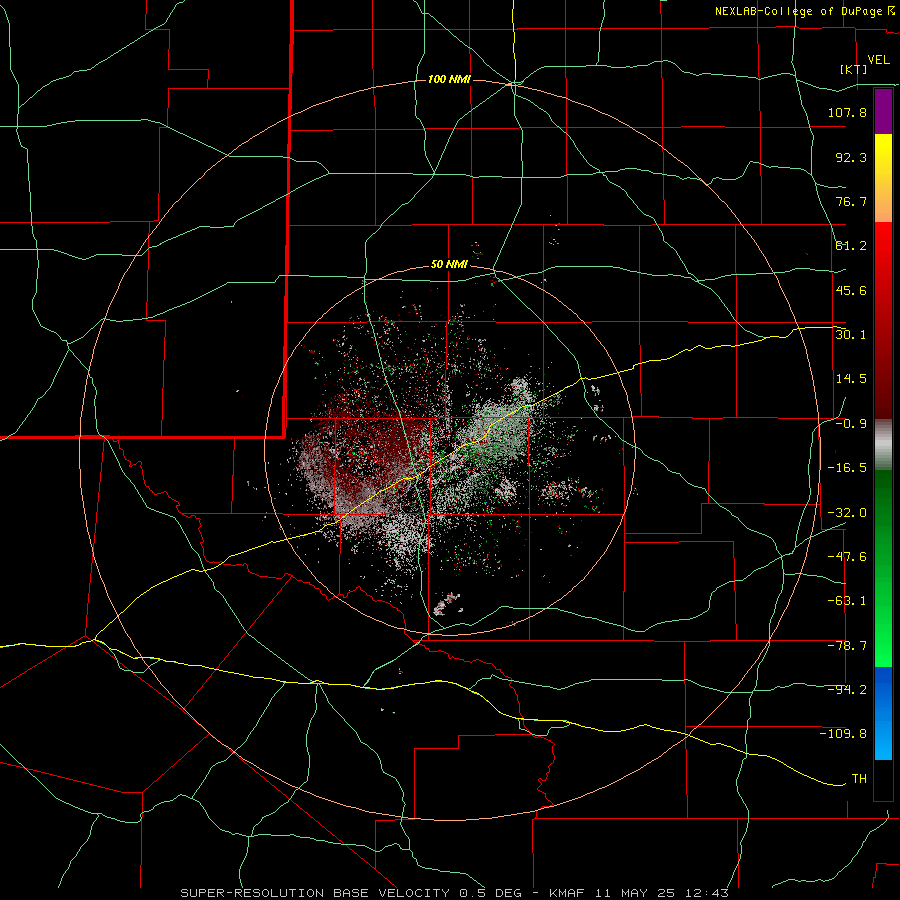Click the -32.0 velocity scale value
The image size is (900, 900).
pos(847,513)
